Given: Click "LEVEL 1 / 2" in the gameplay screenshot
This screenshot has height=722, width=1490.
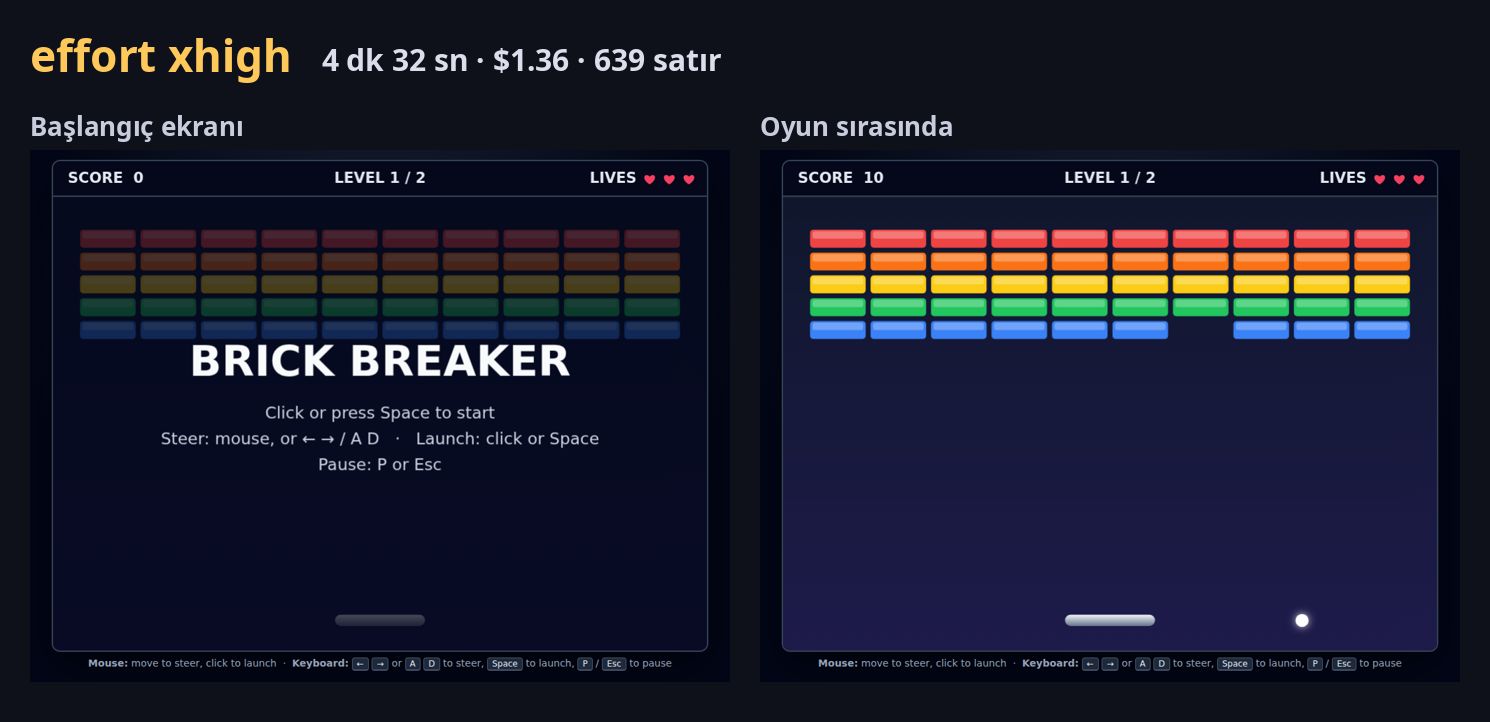Looking at the screenshot, I should point(1110,178).
